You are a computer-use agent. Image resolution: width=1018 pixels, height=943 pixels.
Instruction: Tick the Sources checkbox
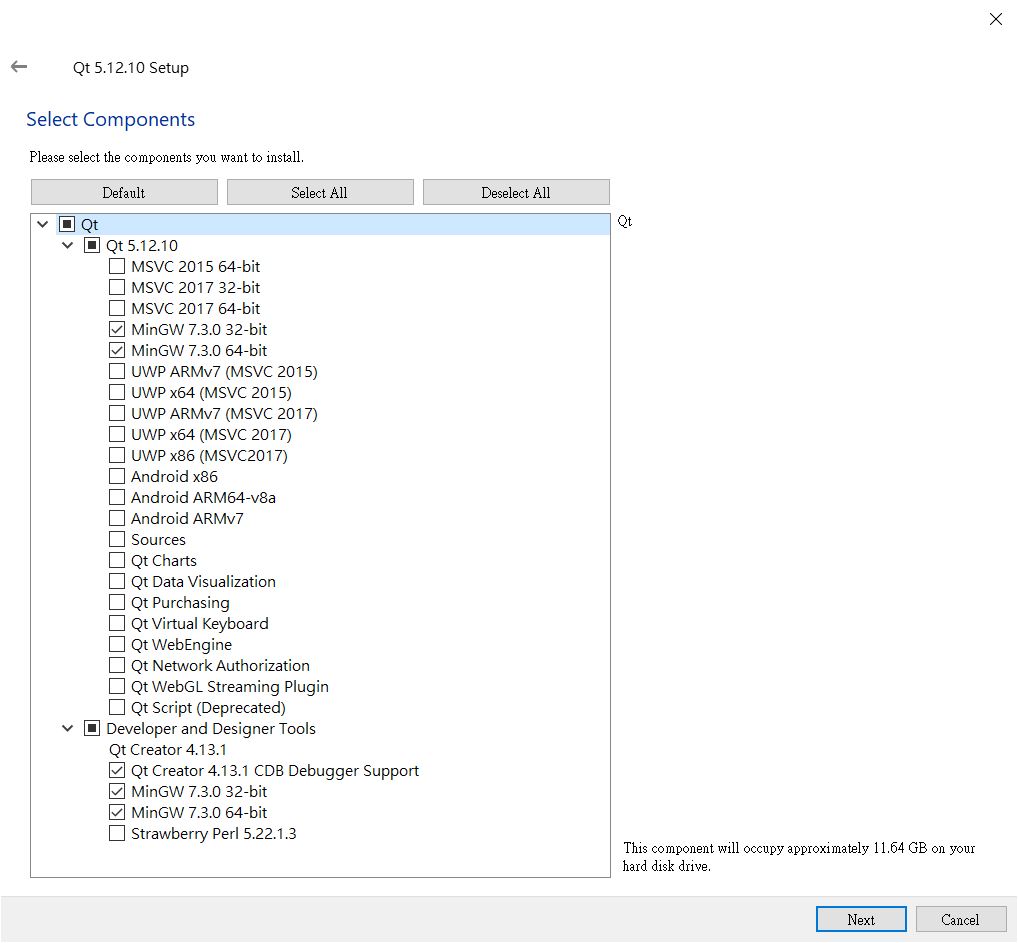117,539
